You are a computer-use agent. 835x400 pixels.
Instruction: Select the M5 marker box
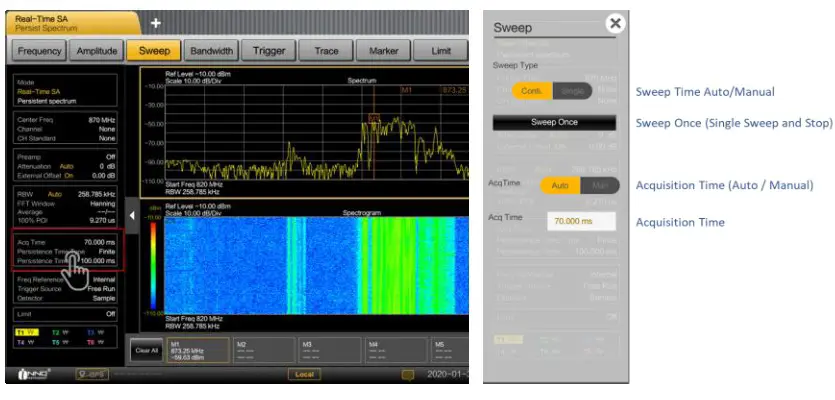pos(450,350)
